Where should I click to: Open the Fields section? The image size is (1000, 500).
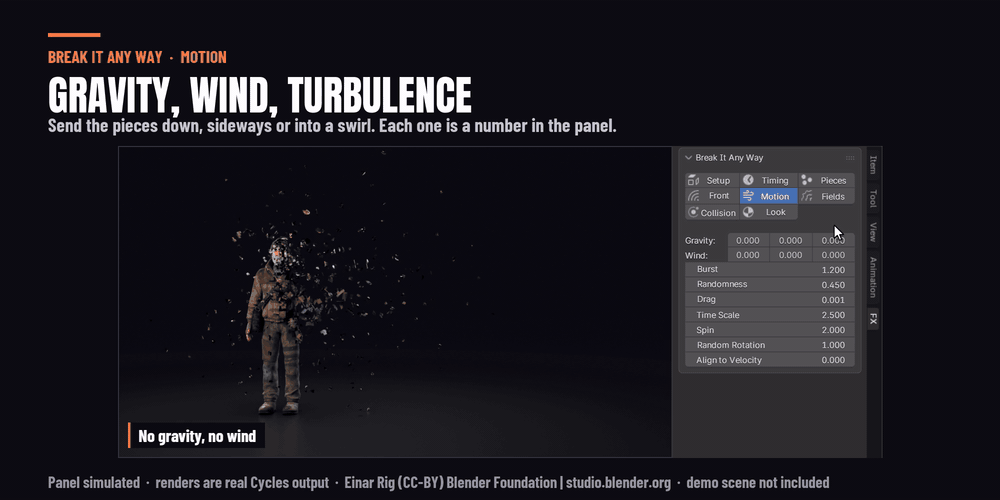pos(827,196)
